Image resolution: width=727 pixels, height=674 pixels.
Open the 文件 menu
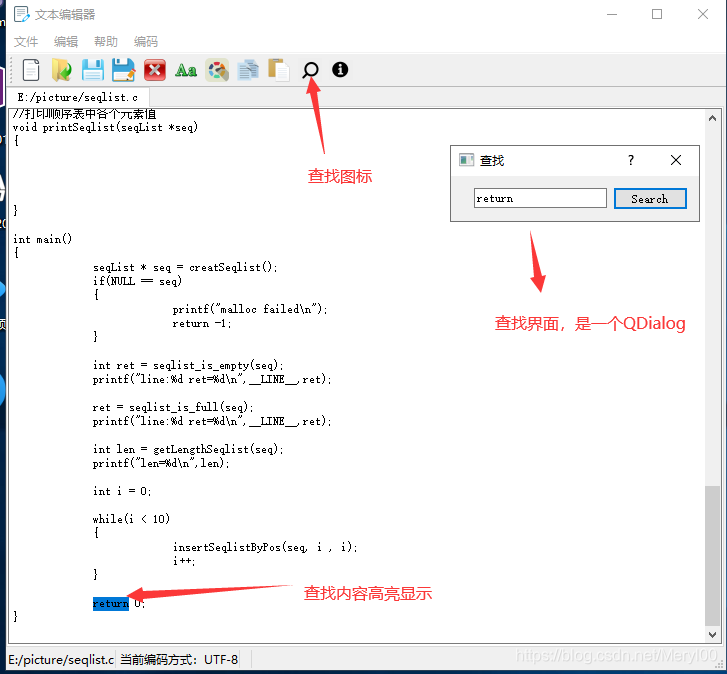[x=26, y=42]
